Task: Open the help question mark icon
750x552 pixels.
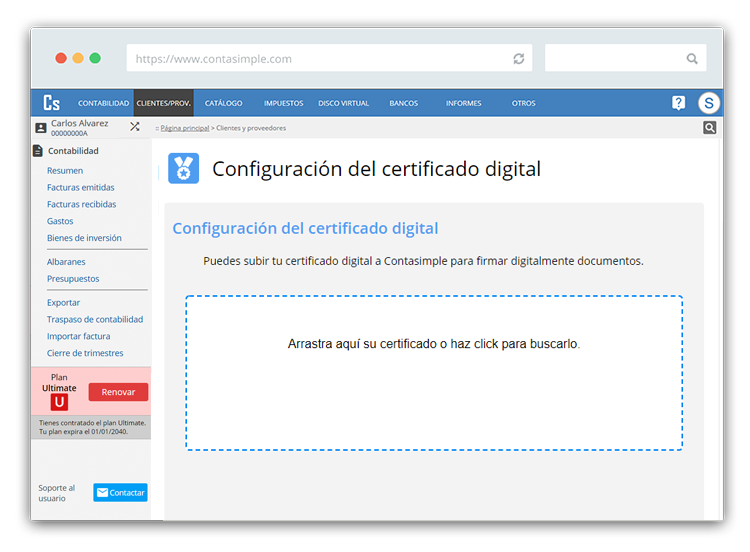Action: tap(678, 103)
